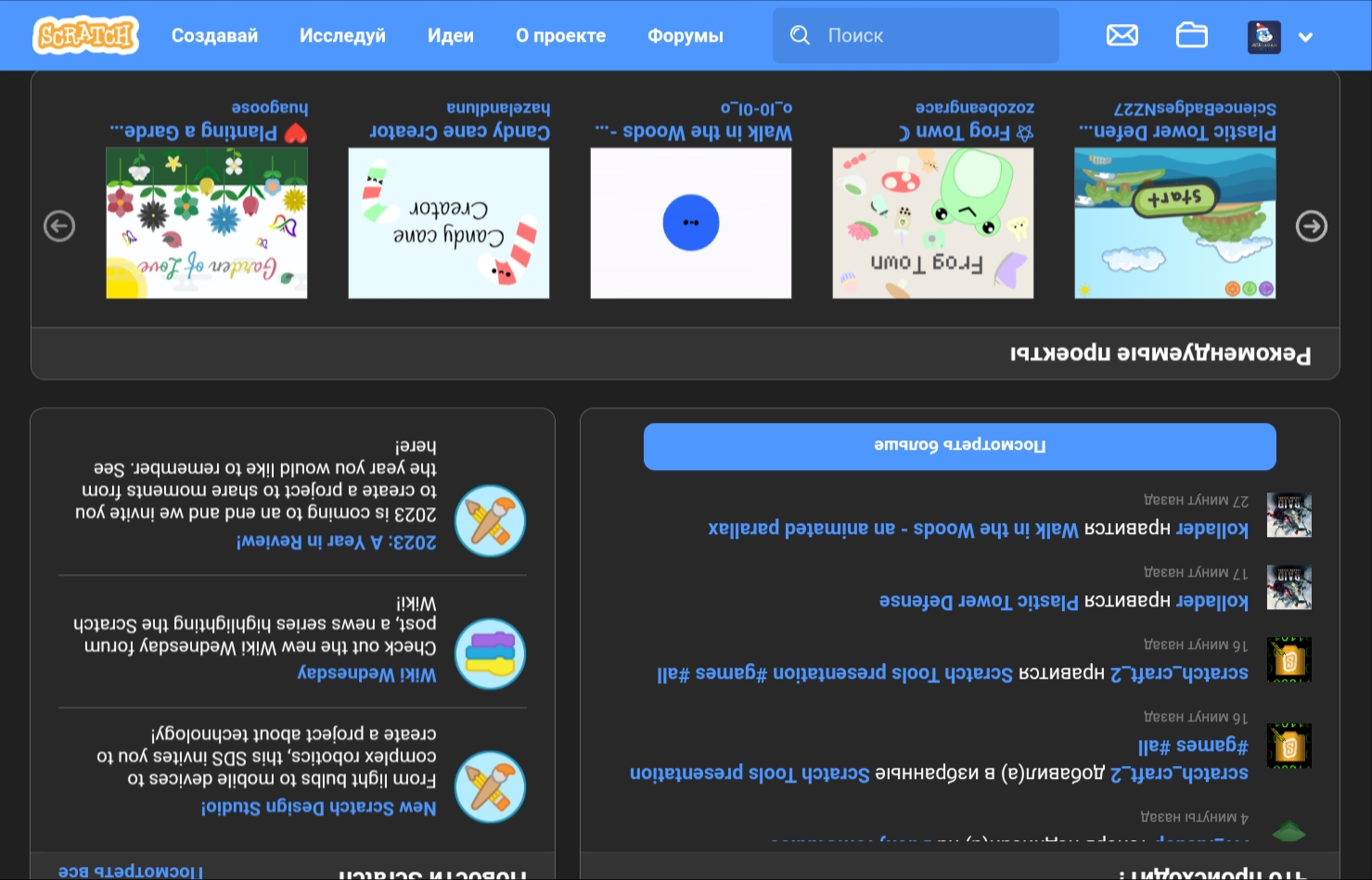Open My Stuff folder icon
The image size is (1372, 880).
1192,34
